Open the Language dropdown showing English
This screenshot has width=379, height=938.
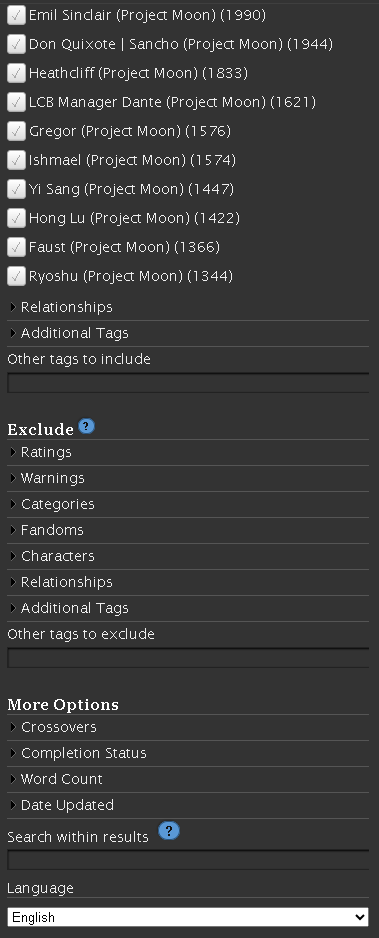pyautogui.click(x=188, y=917)
